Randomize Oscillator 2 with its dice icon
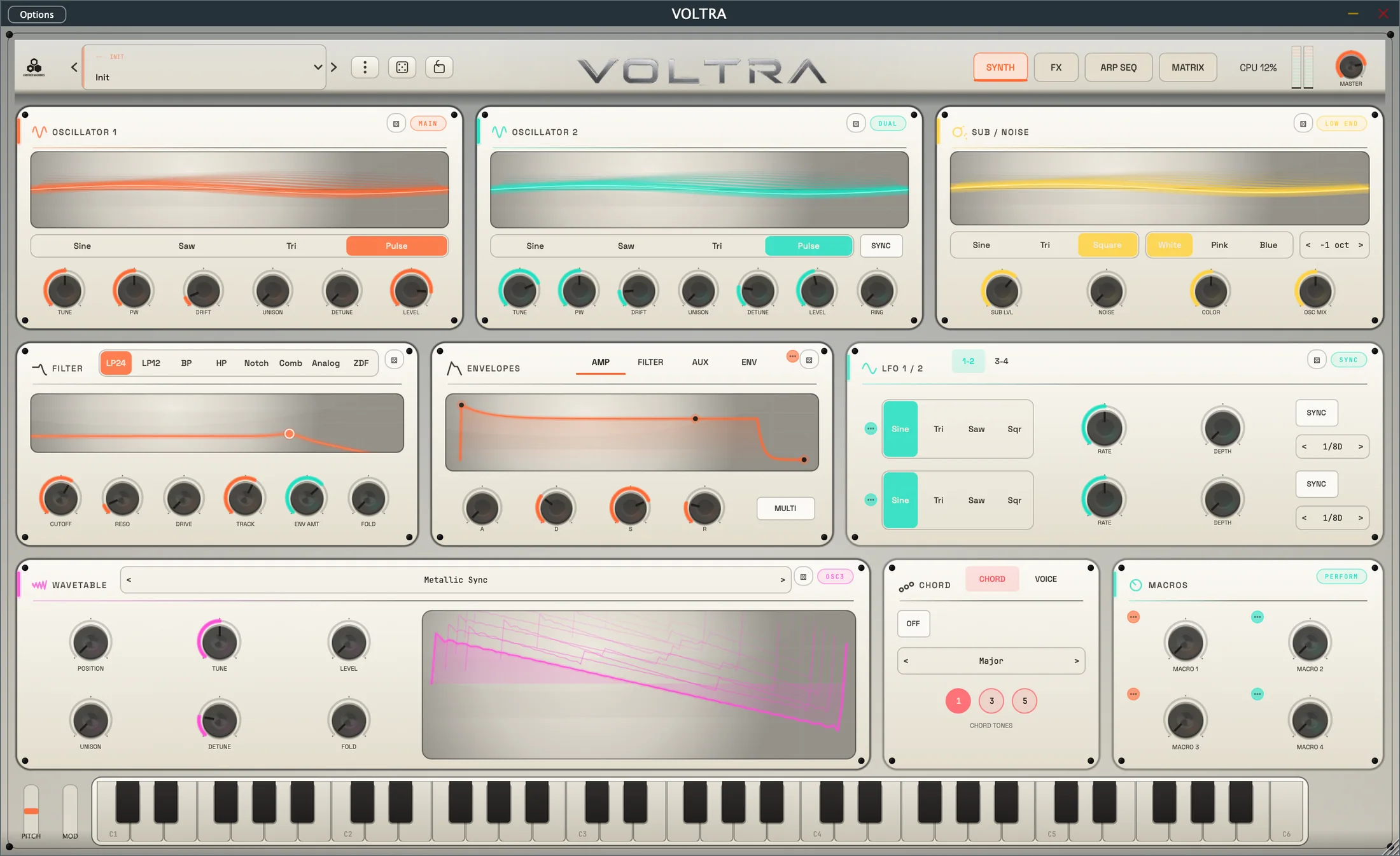This screenshot has width=1400, height=856. [856, 123]
